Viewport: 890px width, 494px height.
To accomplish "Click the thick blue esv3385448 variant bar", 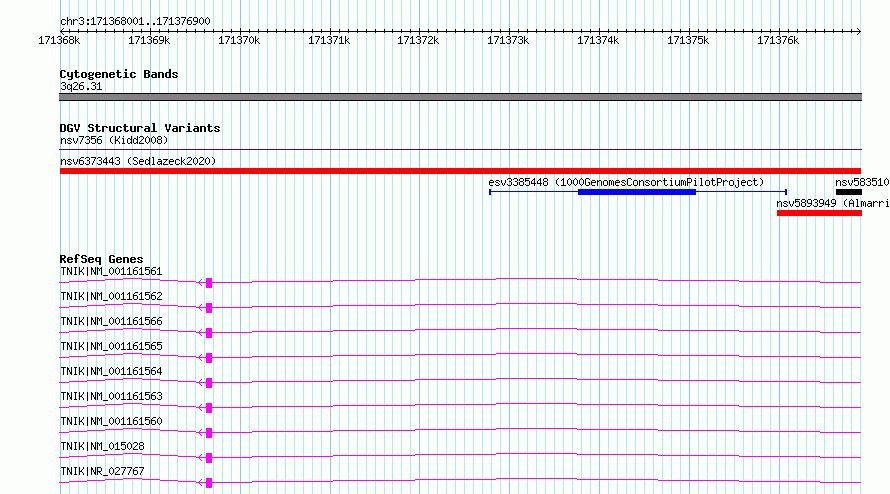I will coord(637,192).
